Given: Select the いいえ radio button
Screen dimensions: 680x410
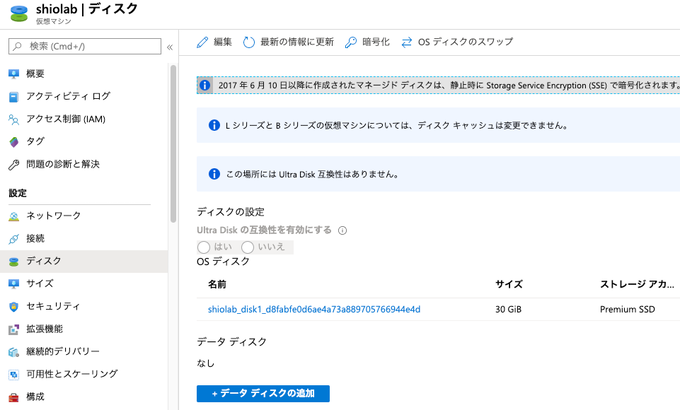Looking at the screenshot, I should (248, 247).
